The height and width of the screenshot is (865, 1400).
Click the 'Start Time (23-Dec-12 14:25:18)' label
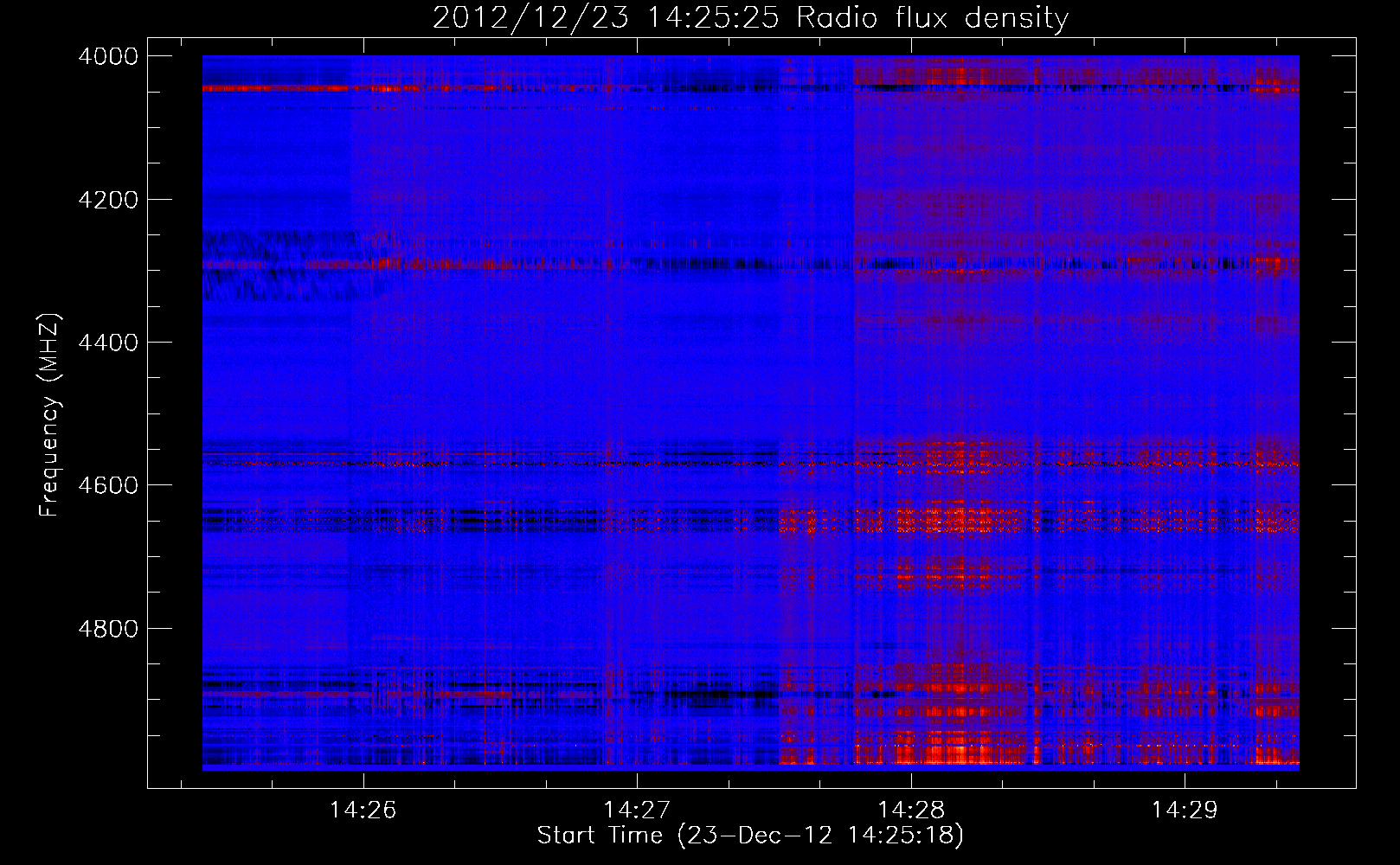point(750,836)
